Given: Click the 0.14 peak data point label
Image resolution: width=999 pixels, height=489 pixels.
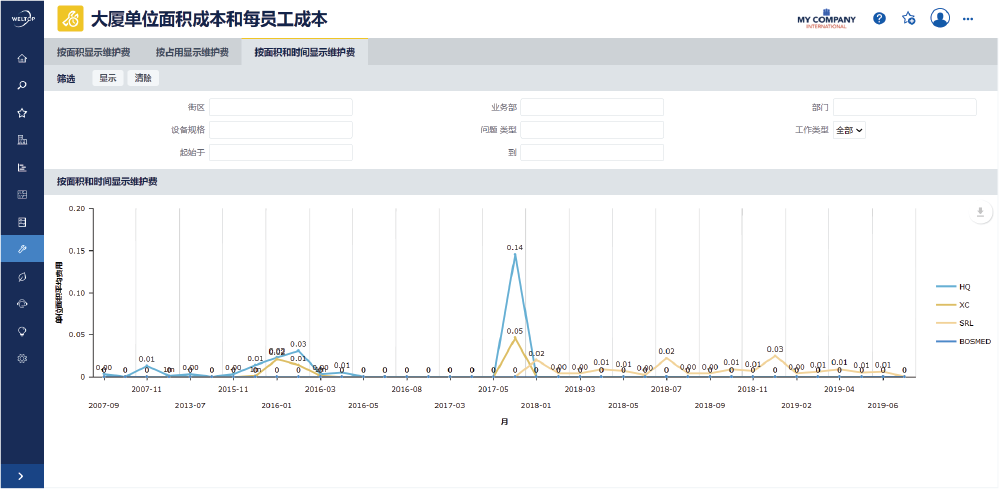Looking at the screenshot, I should click(x=515, y=247).
